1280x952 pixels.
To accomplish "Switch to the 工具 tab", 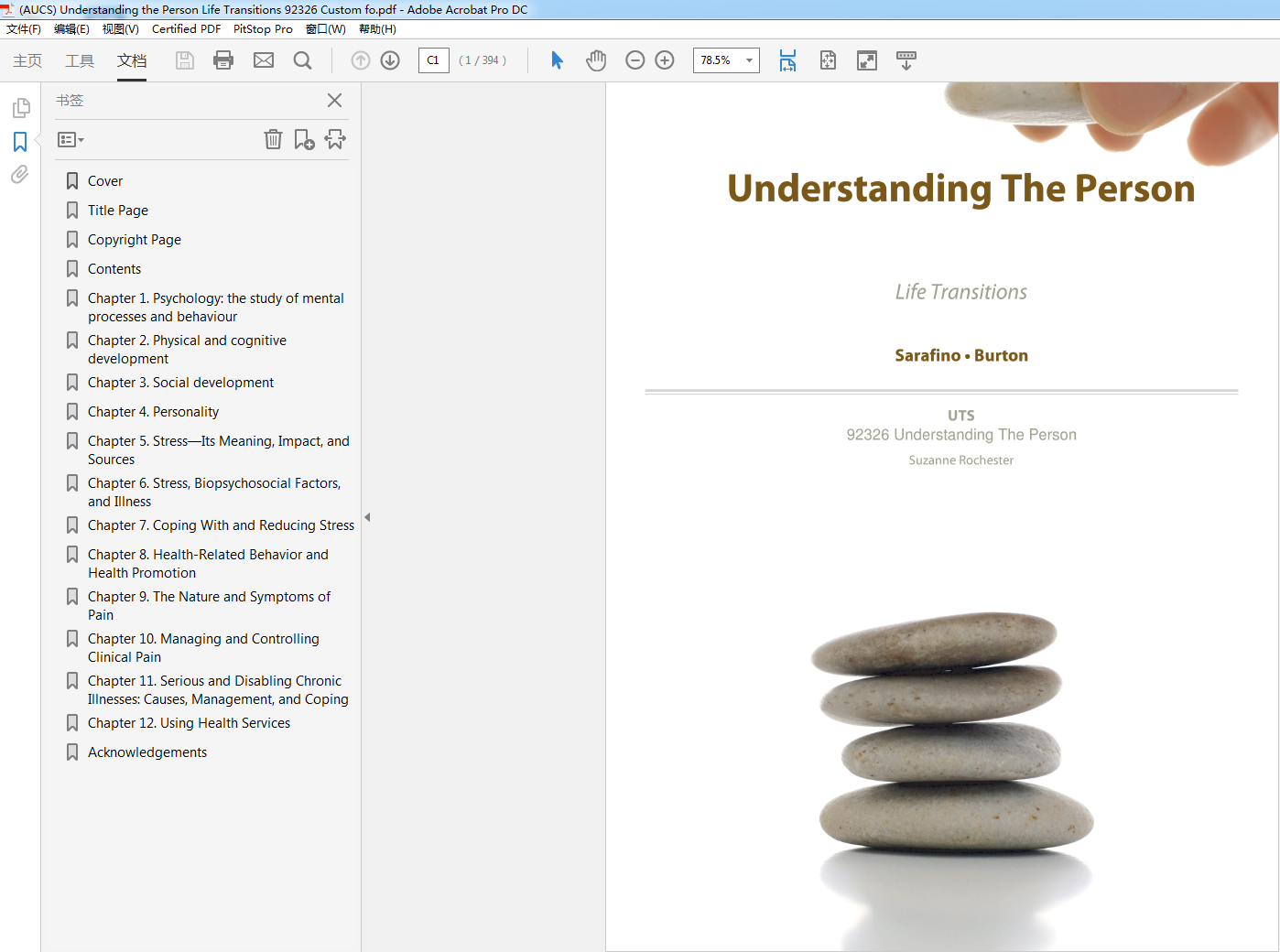I will click(80, 60).
